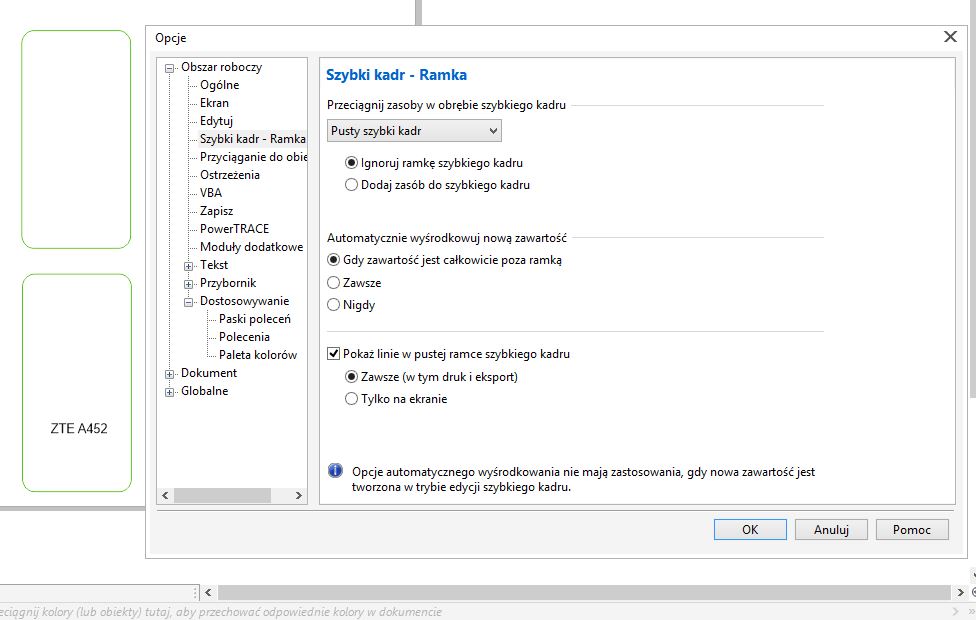Collapse the Dostosowywanie tree node

[189, 302]
